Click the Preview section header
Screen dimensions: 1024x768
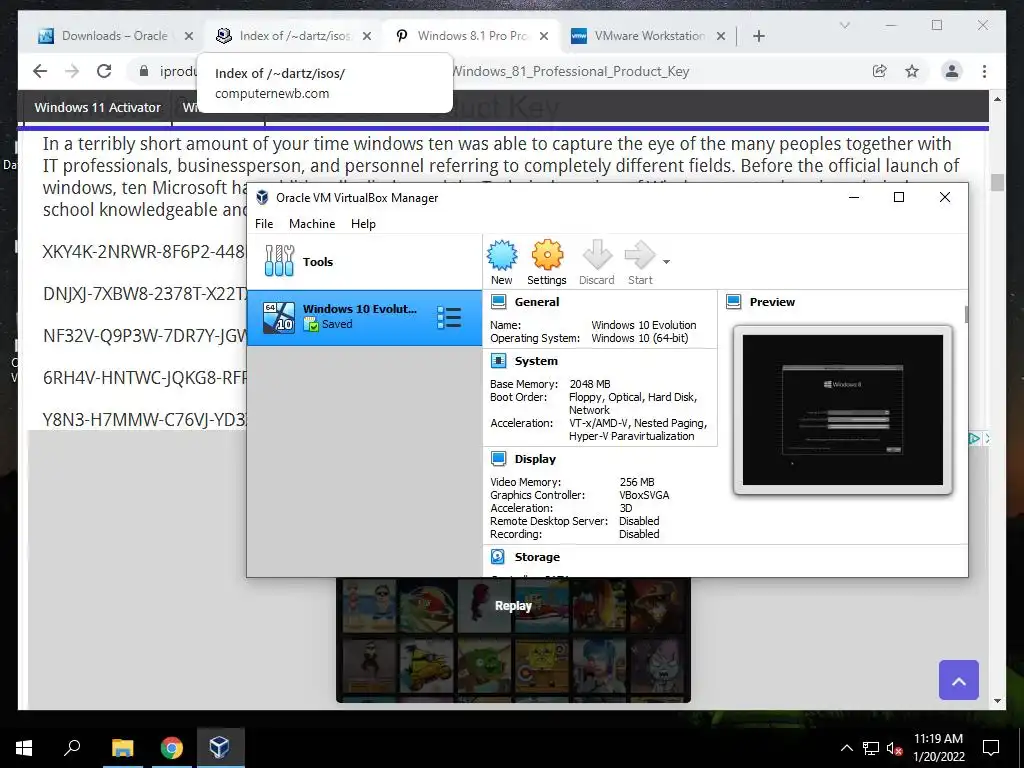point(772,302)
